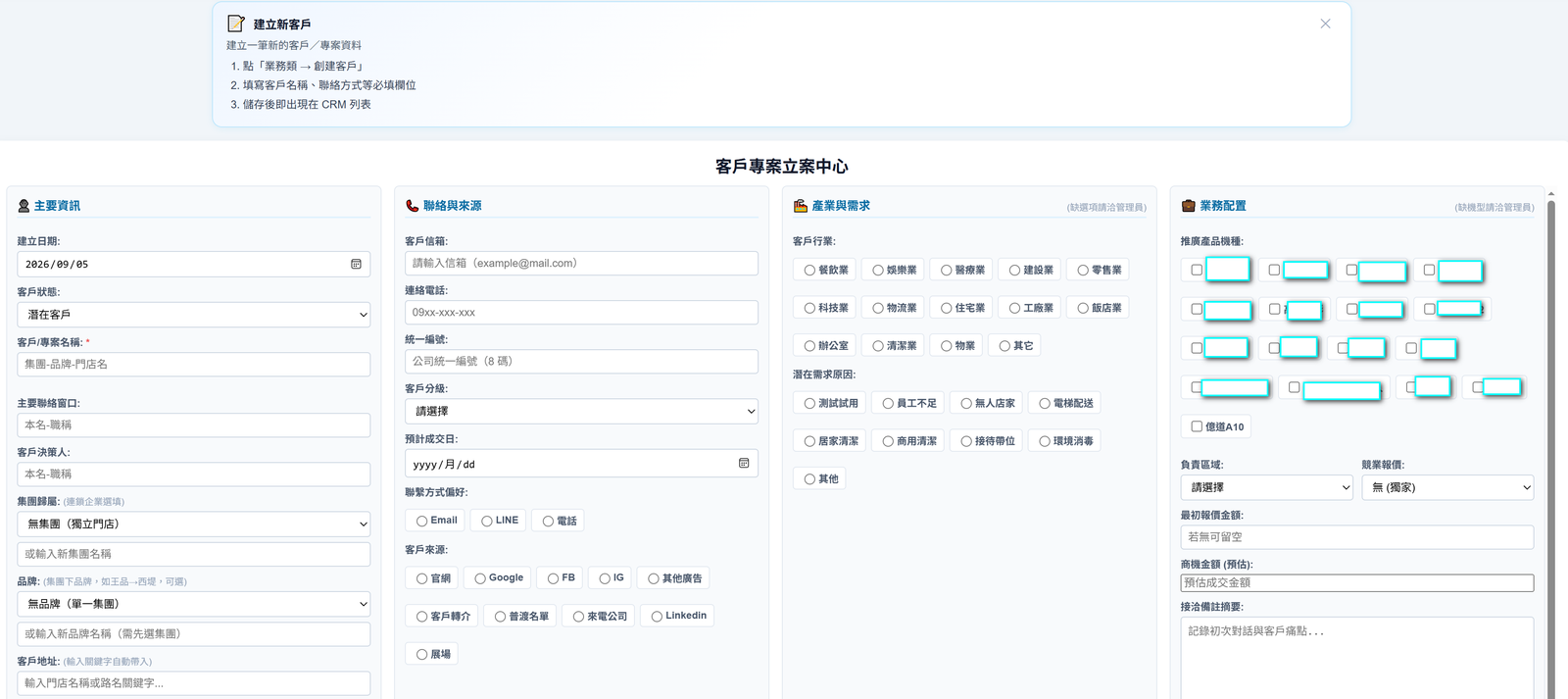
Task: Click the 連絡電話 input field
Action: coord(582,313)
